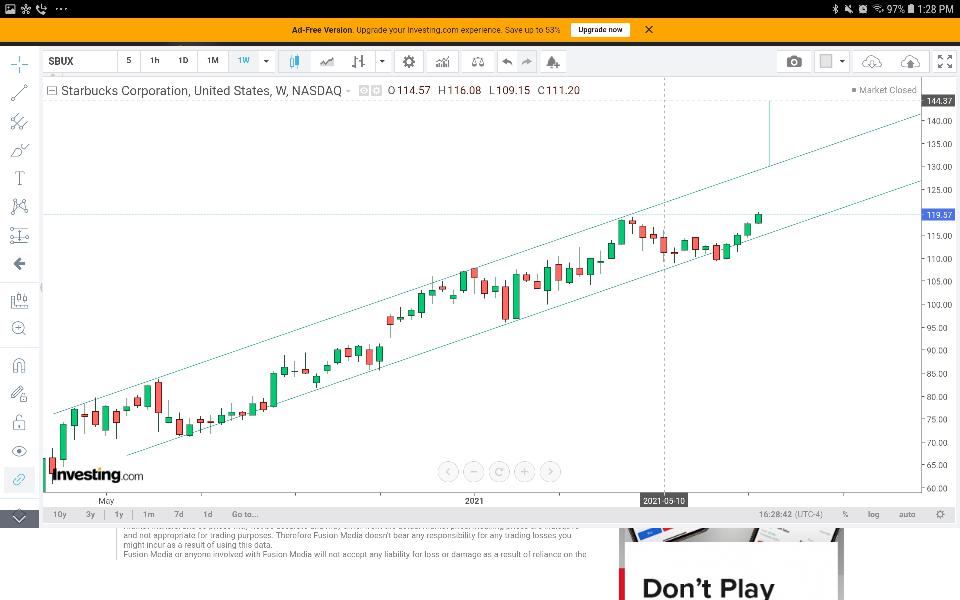Select the trend line drawing tool

click(19, 93)
